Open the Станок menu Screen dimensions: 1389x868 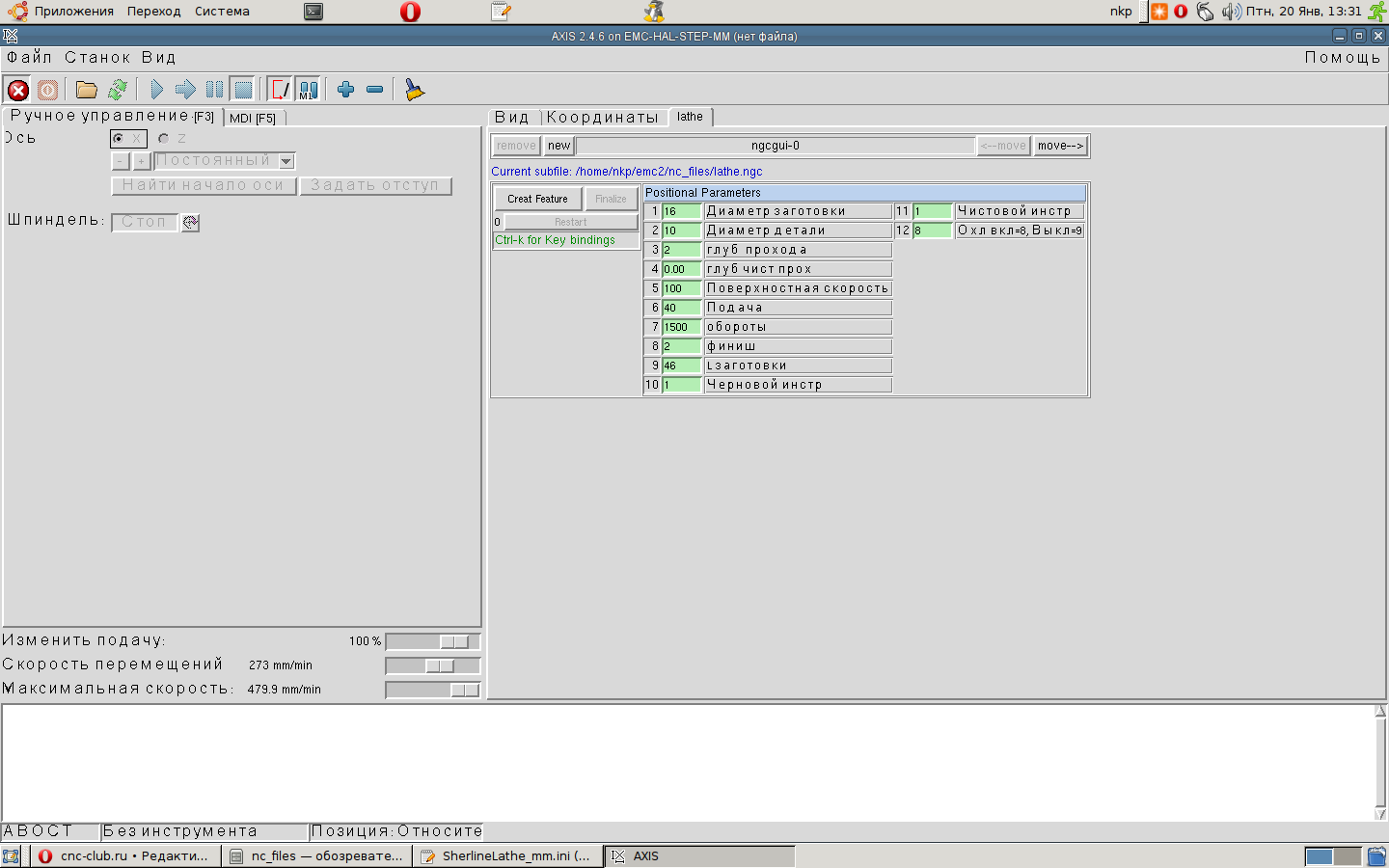pyautogui.click(x=97, y=58)
